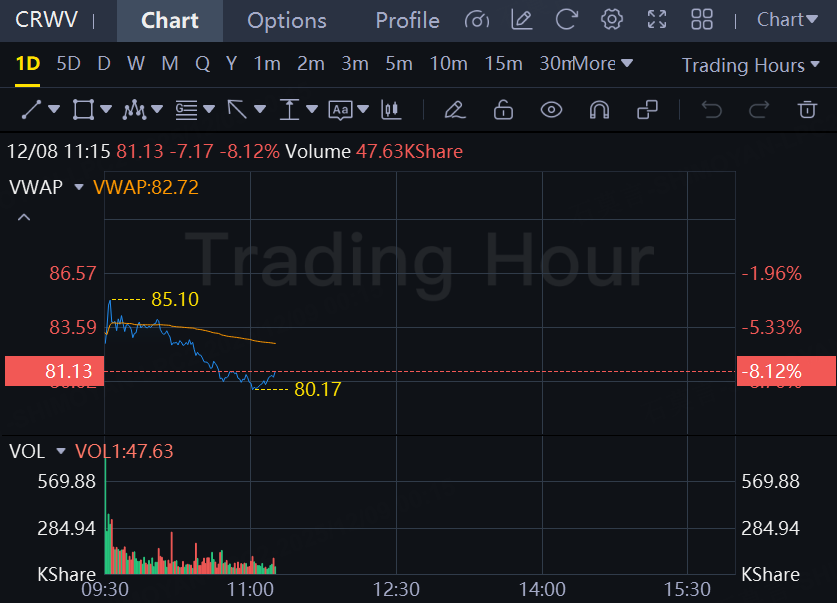Open the multi-chart grid layout
The height and width of the screenshot is (603, 837).
702,19
